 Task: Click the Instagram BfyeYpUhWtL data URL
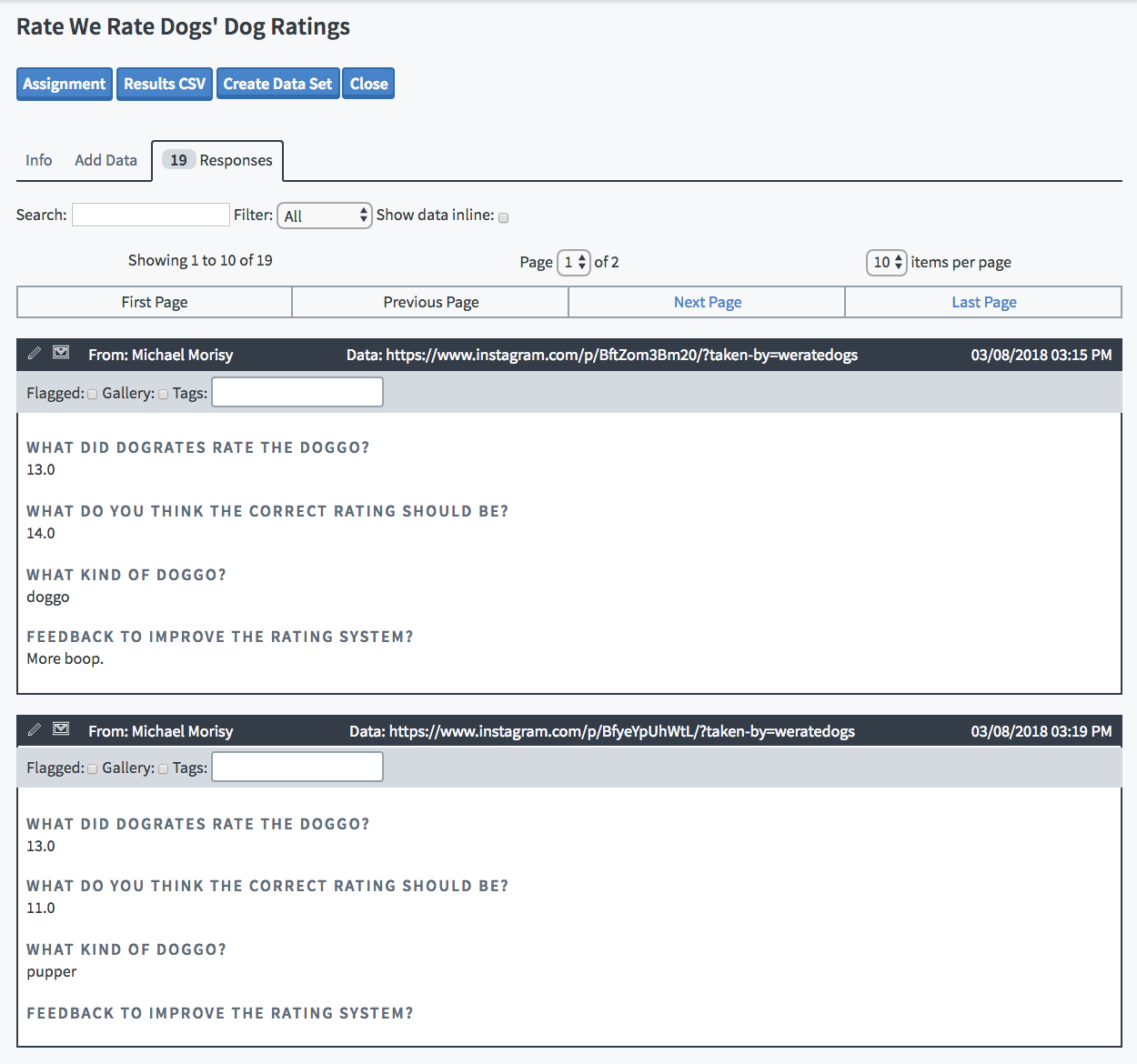tap(622, 731)
